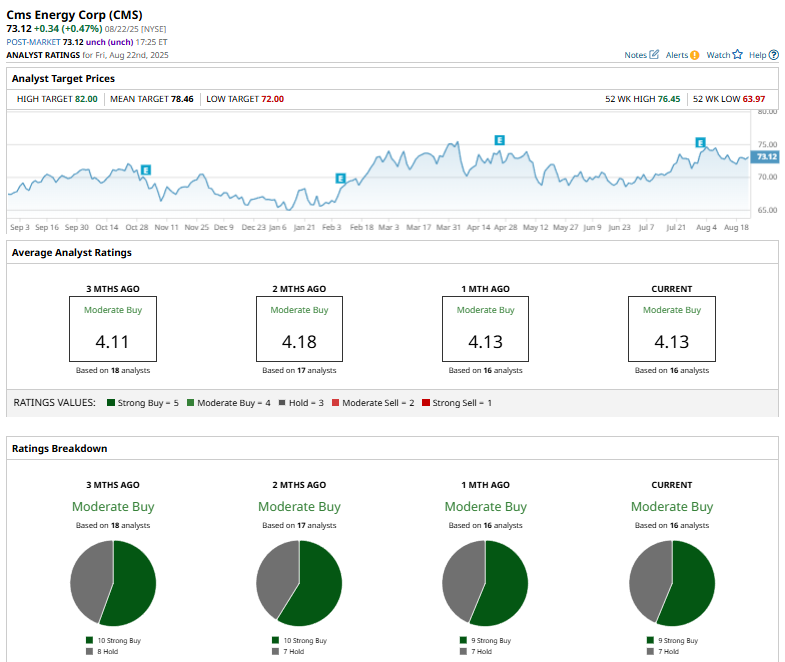Click the Strong Buy dark green legend swatch

coord(111,403)
